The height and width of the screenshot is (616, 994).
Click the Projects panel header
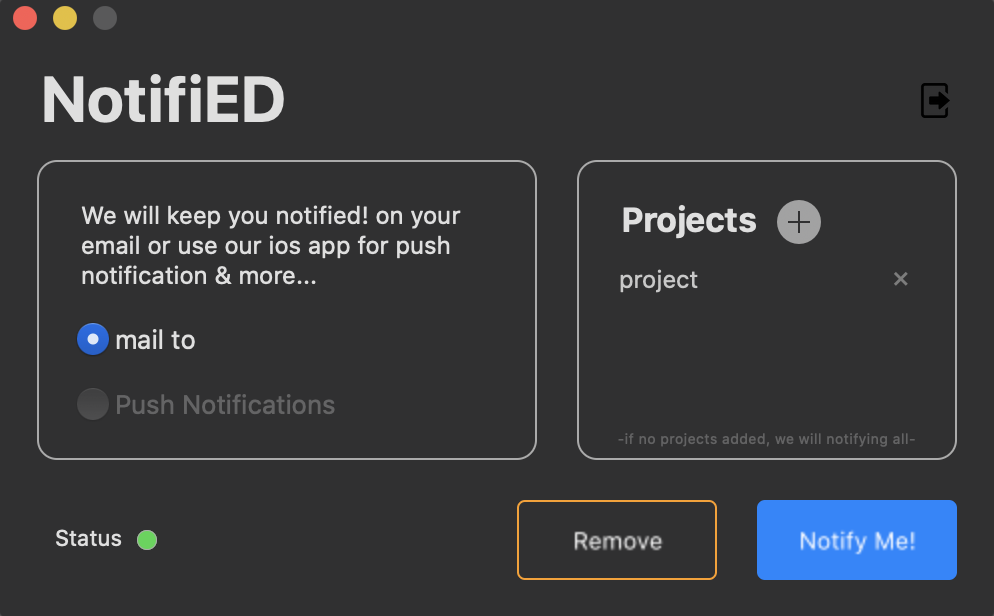point(688,221)
